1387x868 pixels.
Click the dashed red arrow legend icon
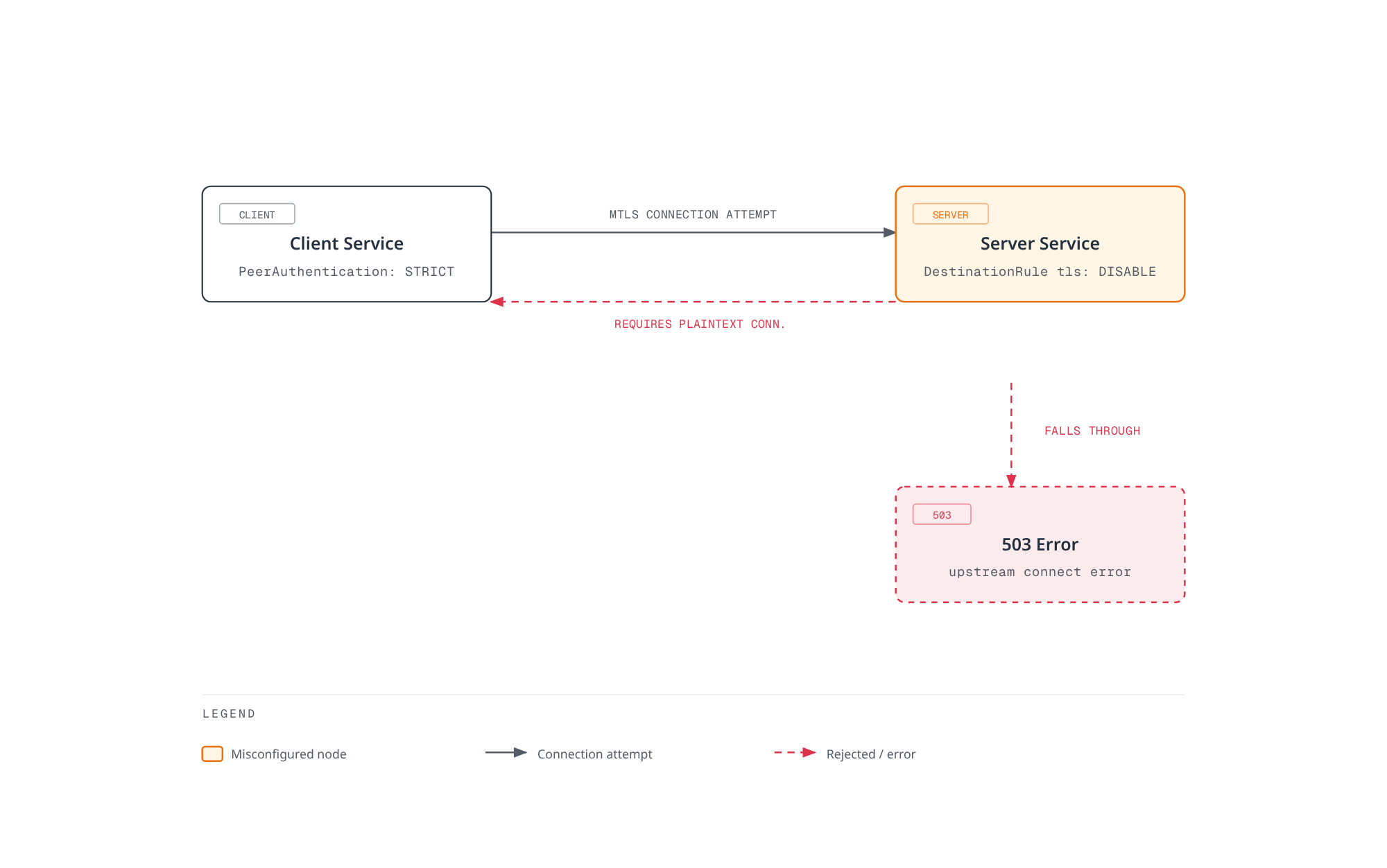(x=795, y=753)
